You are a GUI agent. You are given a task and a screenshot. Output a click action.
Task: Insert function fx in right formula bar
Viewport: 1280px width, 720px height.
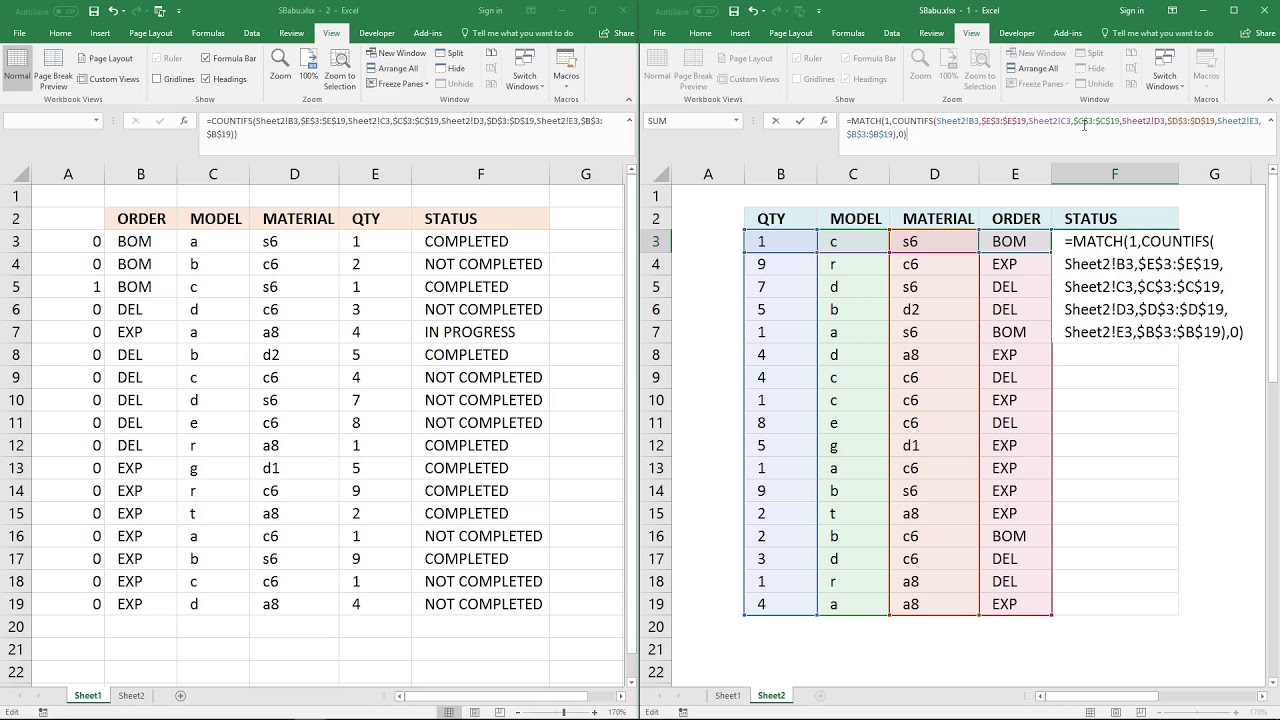tap(823, 120)
